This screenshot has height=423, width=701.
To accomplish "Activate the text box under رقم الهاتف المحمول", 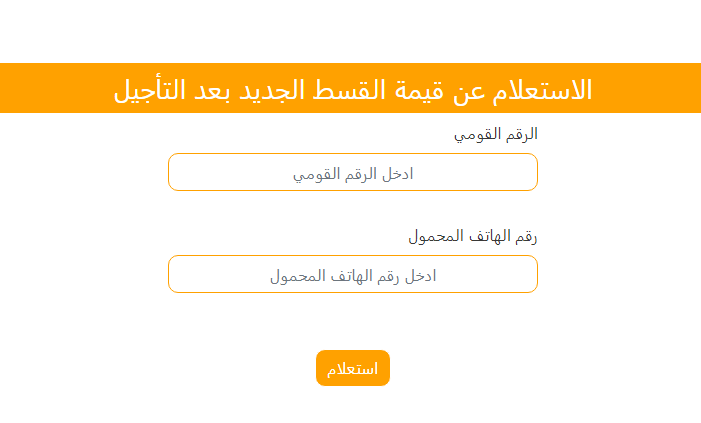I will click(x=352, y=274).
